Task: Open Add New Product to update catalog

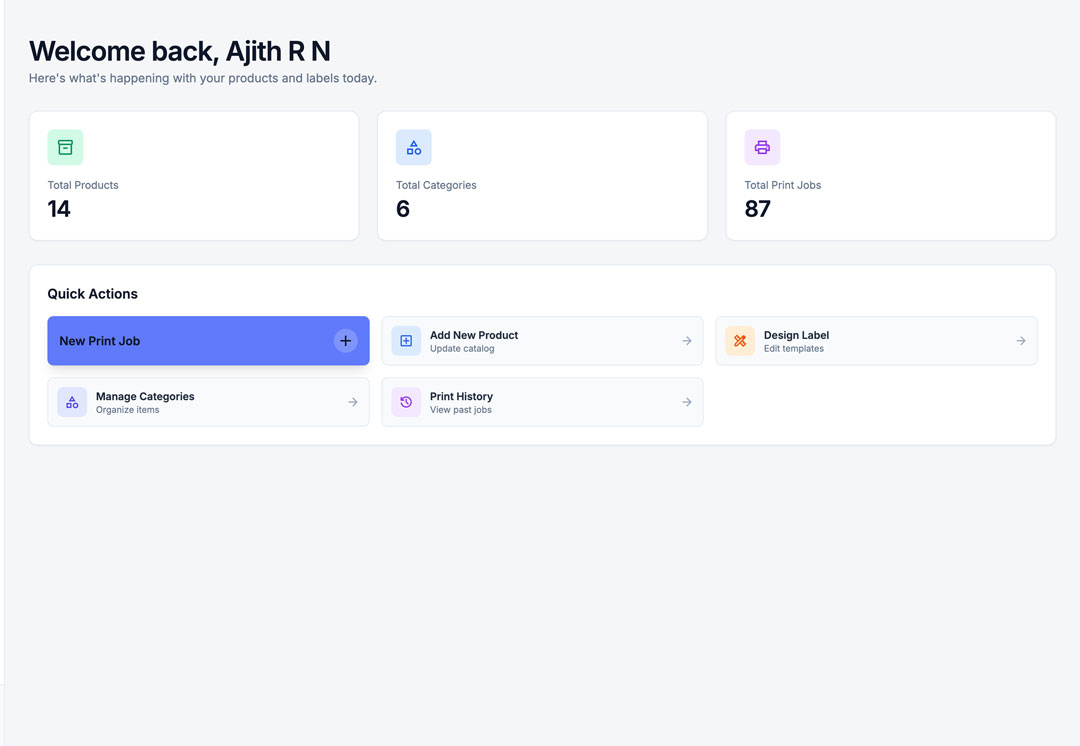Action: pyautogui.click(x=542, y=340)
